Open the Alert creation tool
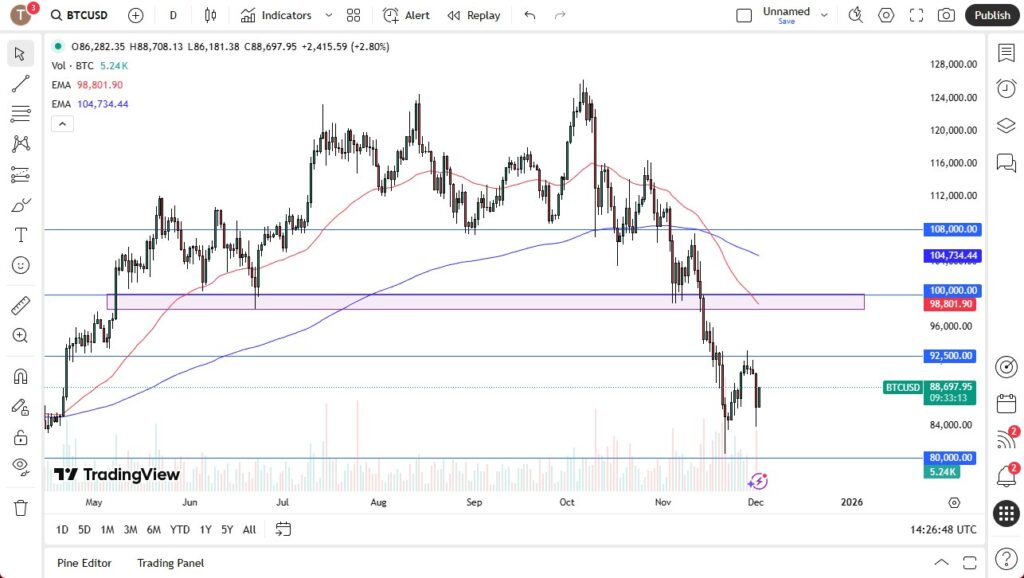This screenshot has height=578, width=1024. pos(406,15)
